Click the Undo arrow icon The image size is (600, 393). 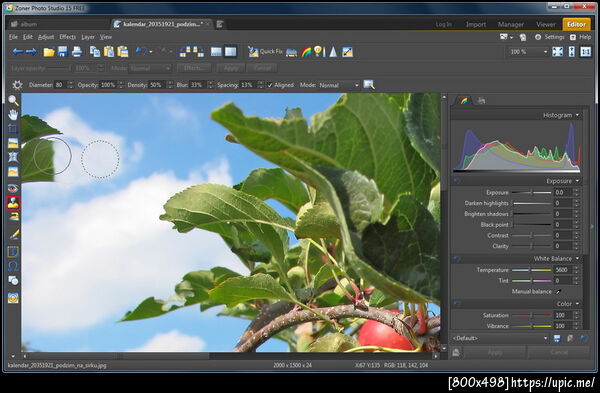point(141,51)
